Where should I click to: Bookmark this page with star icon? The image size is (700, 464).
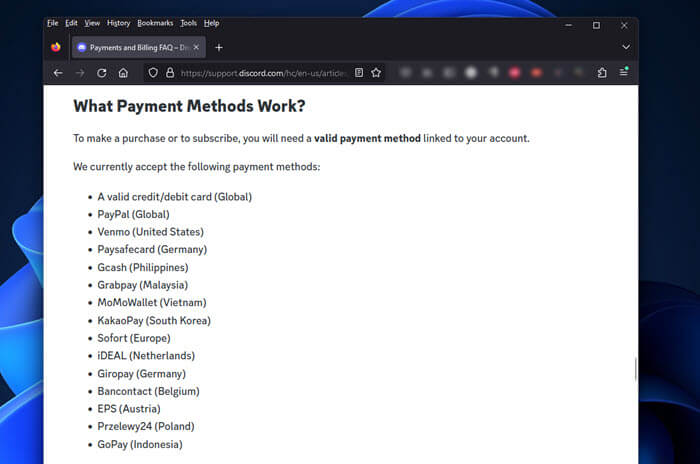click(x=376, y=72)
